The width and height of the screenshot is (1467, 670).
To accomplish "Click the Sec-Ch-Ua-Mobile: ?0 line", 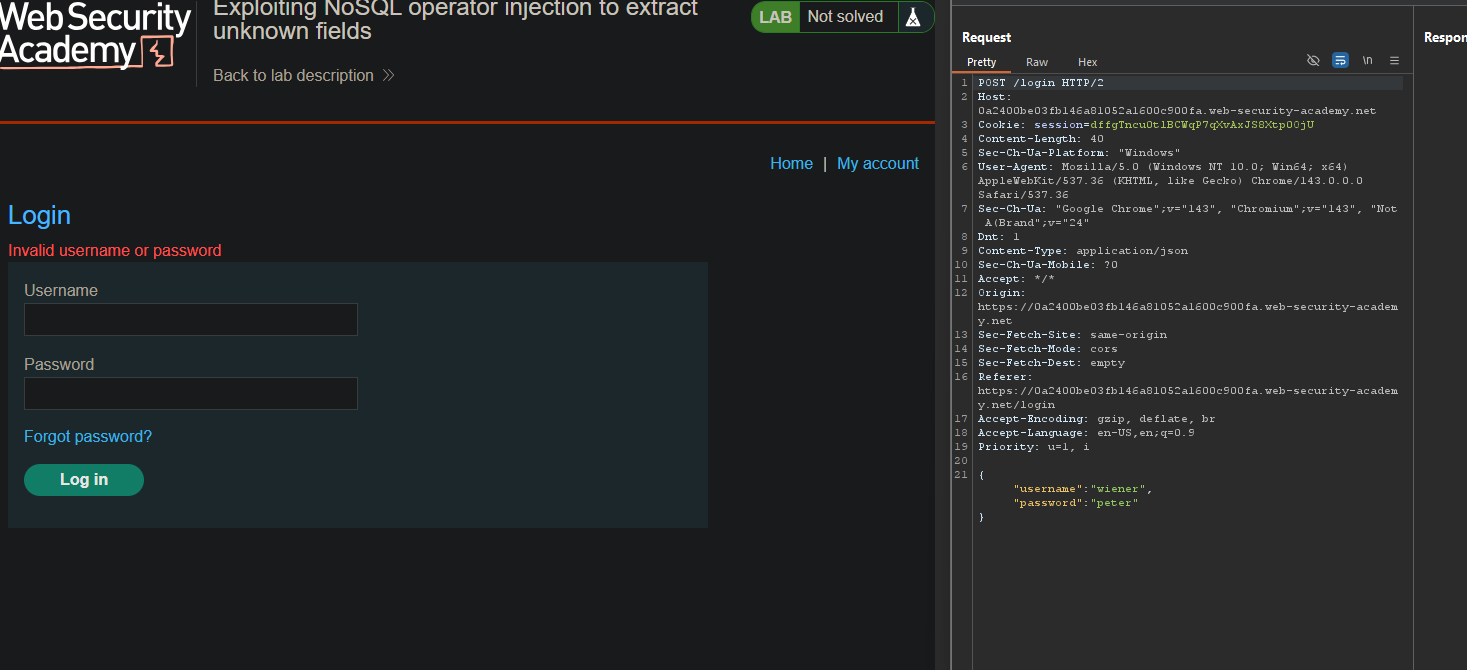I will 1048,265.
